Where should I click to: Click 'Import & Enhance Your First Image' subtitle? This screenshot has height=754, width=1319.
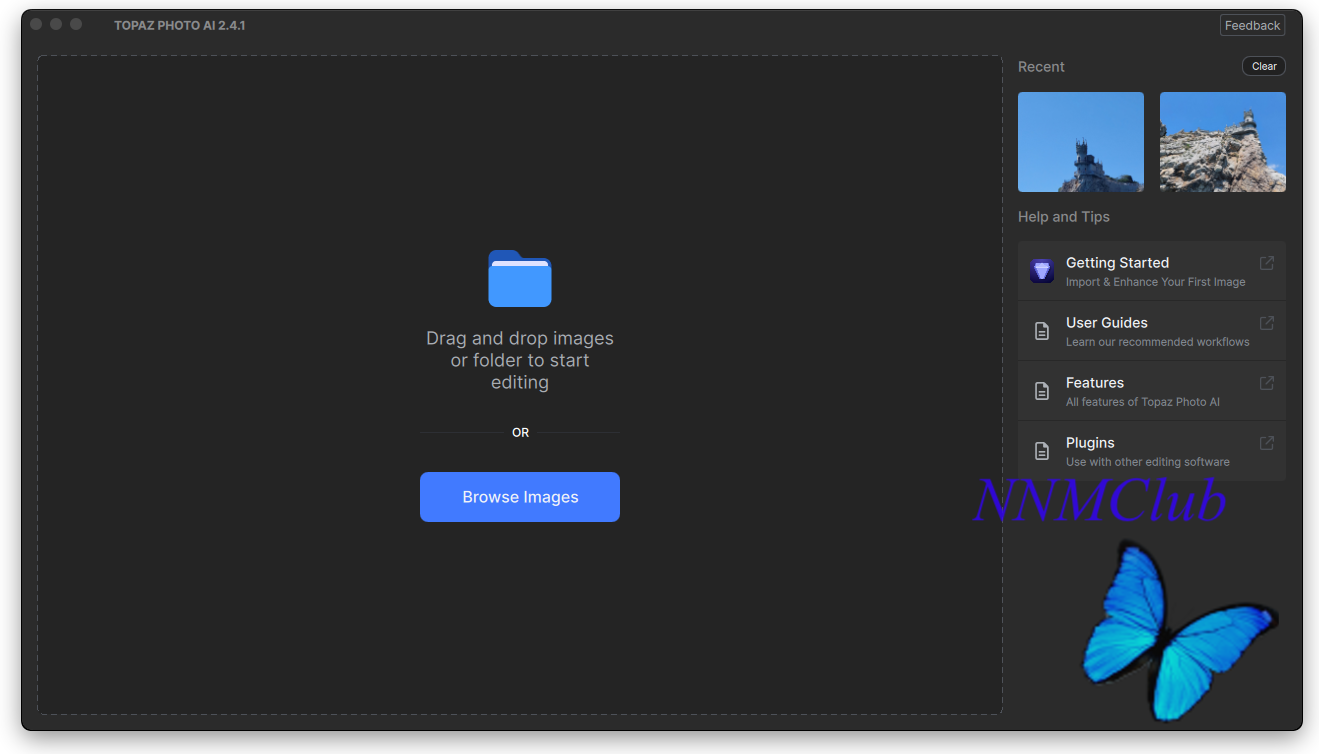click(1156, 282)
